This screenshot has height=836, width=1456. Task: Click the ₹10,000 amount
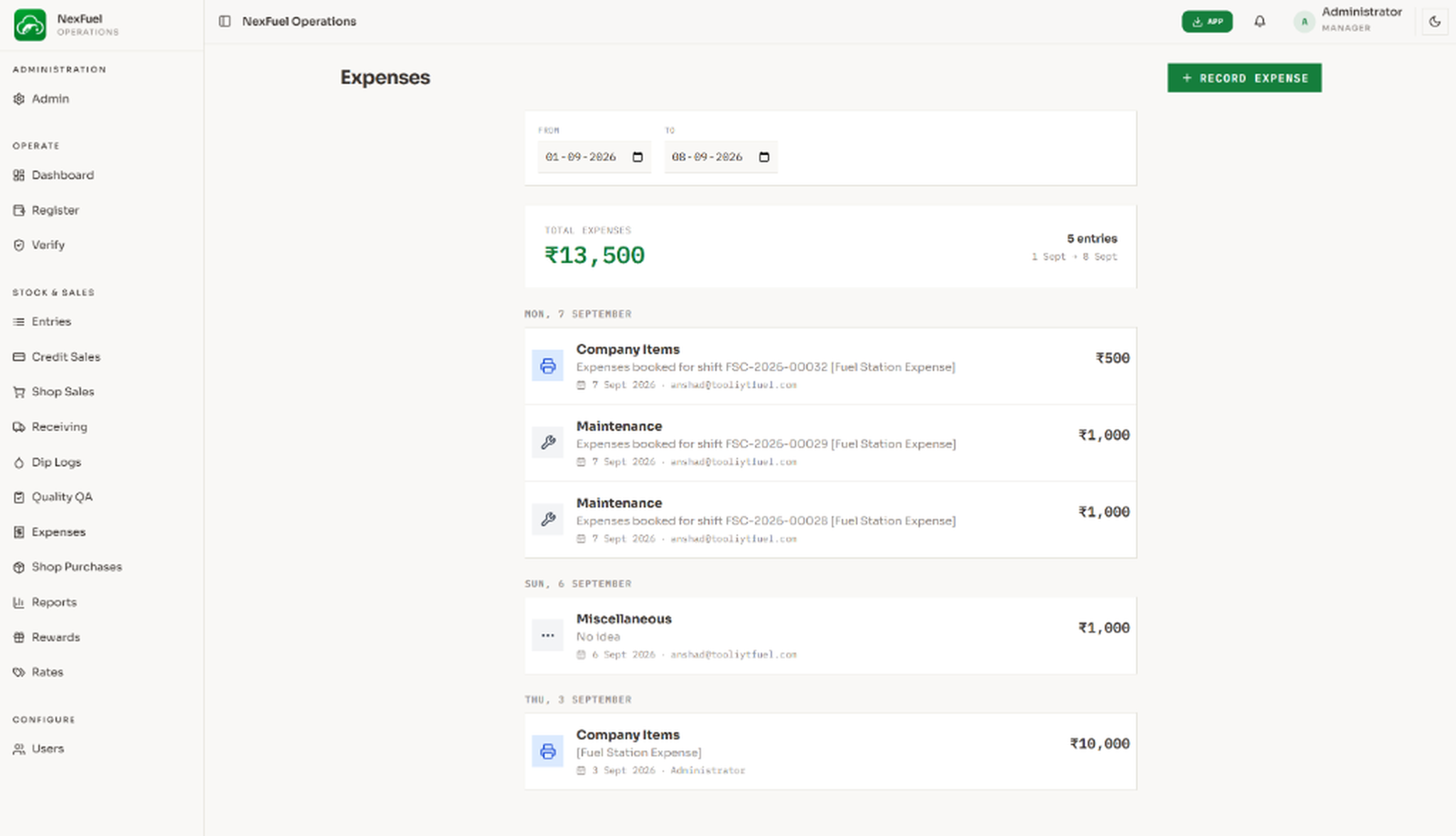point(1099,744)
